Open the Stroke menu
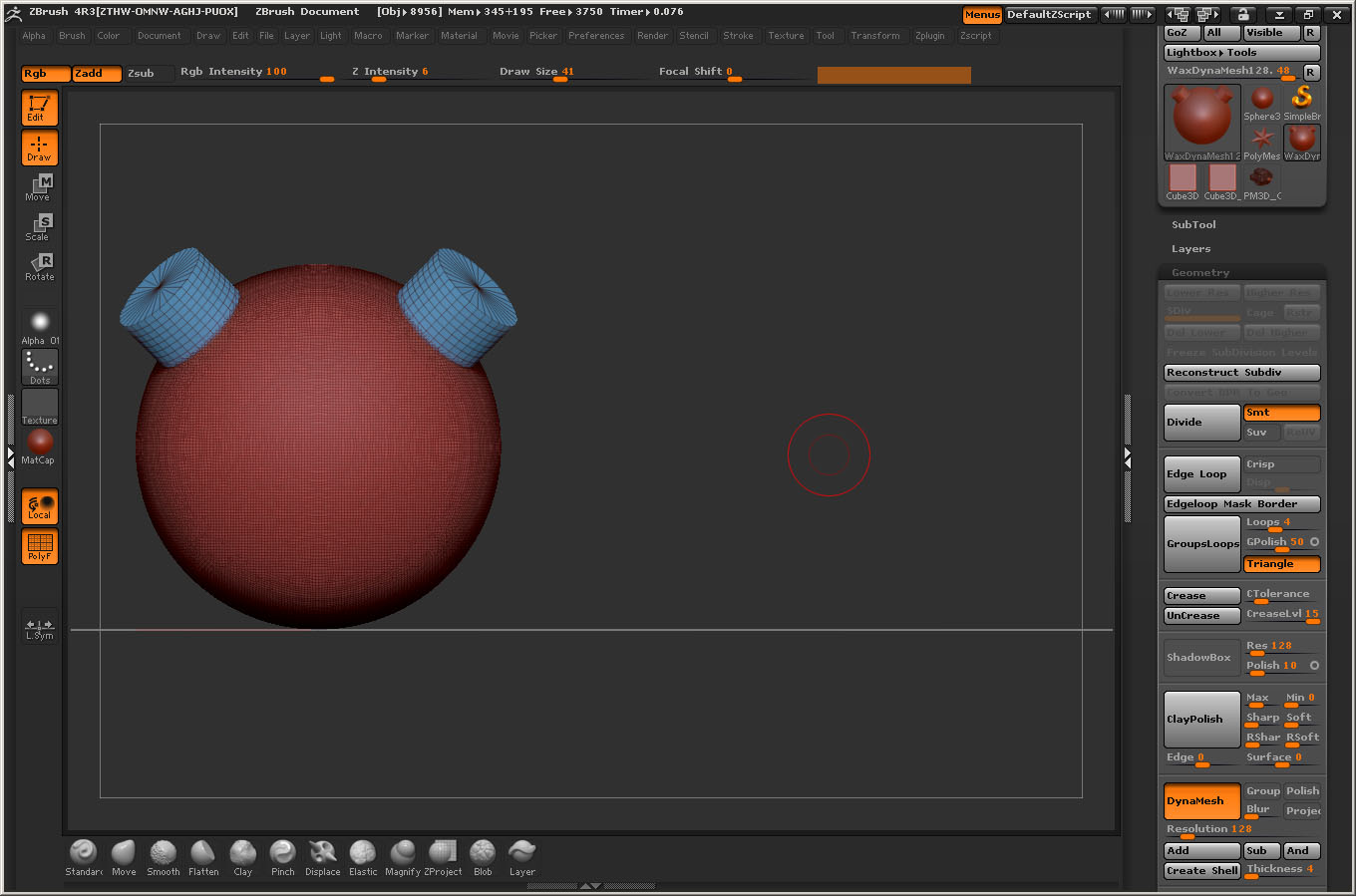Image resolution: width=1356 pixels, height=896 pixels. point(738,36)
